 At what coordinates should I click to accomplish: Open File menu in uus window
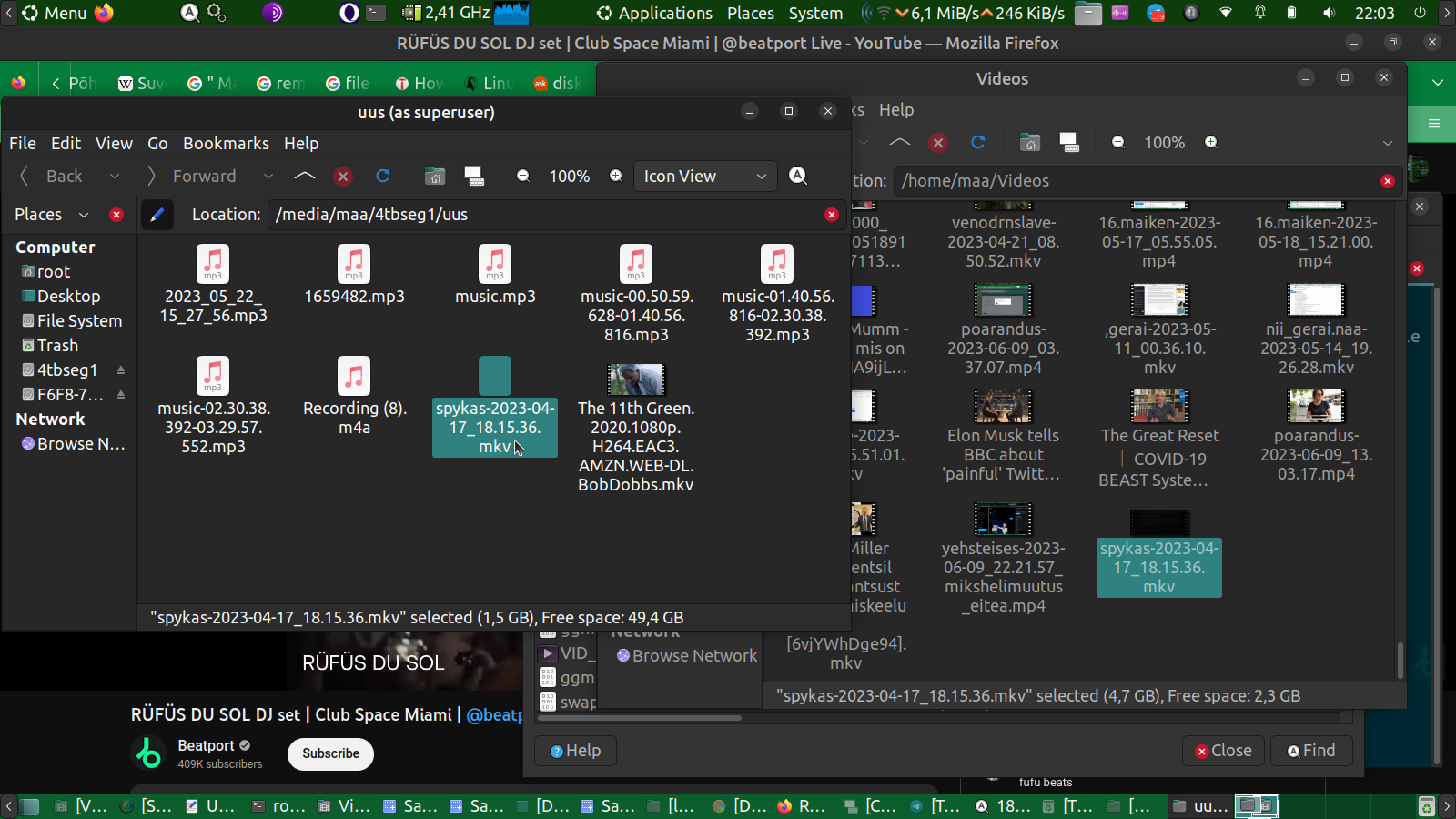[x=23, y=144]
